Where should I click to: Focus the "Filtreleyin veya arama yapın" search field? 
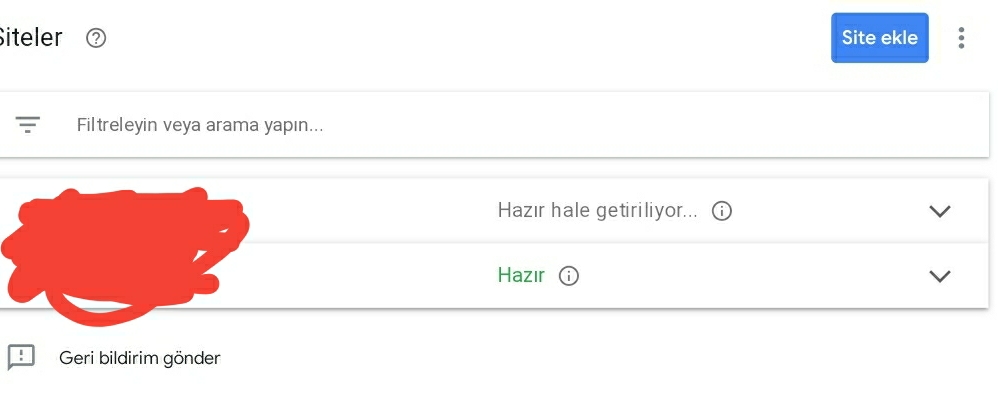[494, 124]
